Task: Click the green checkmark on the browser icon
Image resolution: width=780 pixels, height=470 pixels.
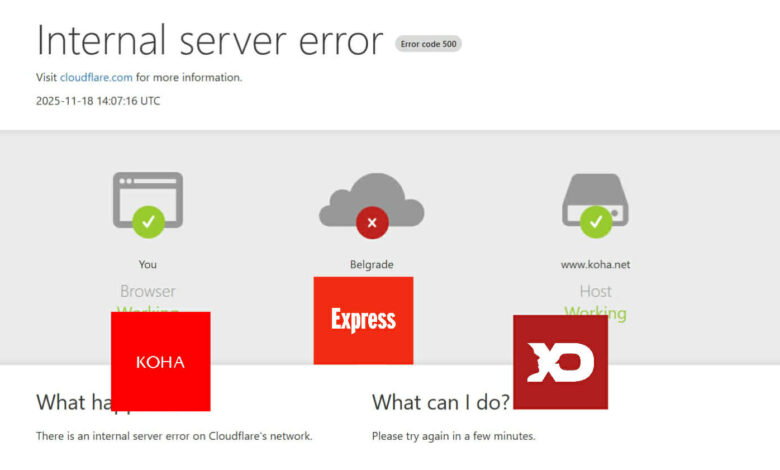Action: tap(148, 221)
